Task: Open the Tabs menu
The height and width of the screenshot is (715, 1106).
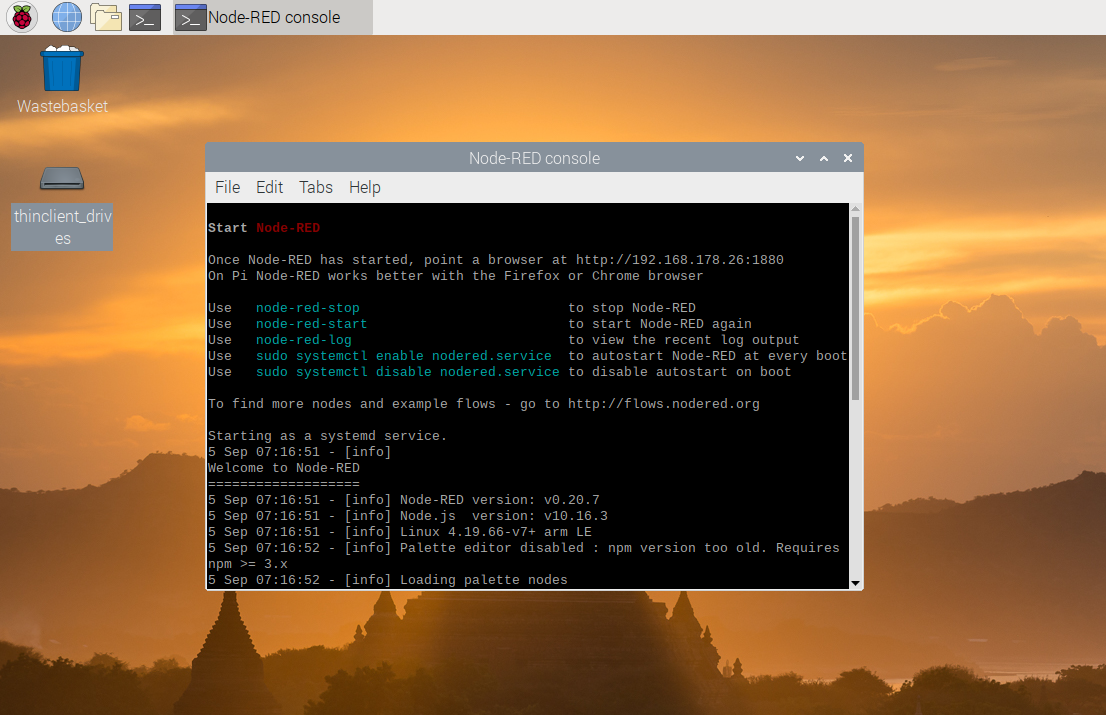Action: [316, 187]
